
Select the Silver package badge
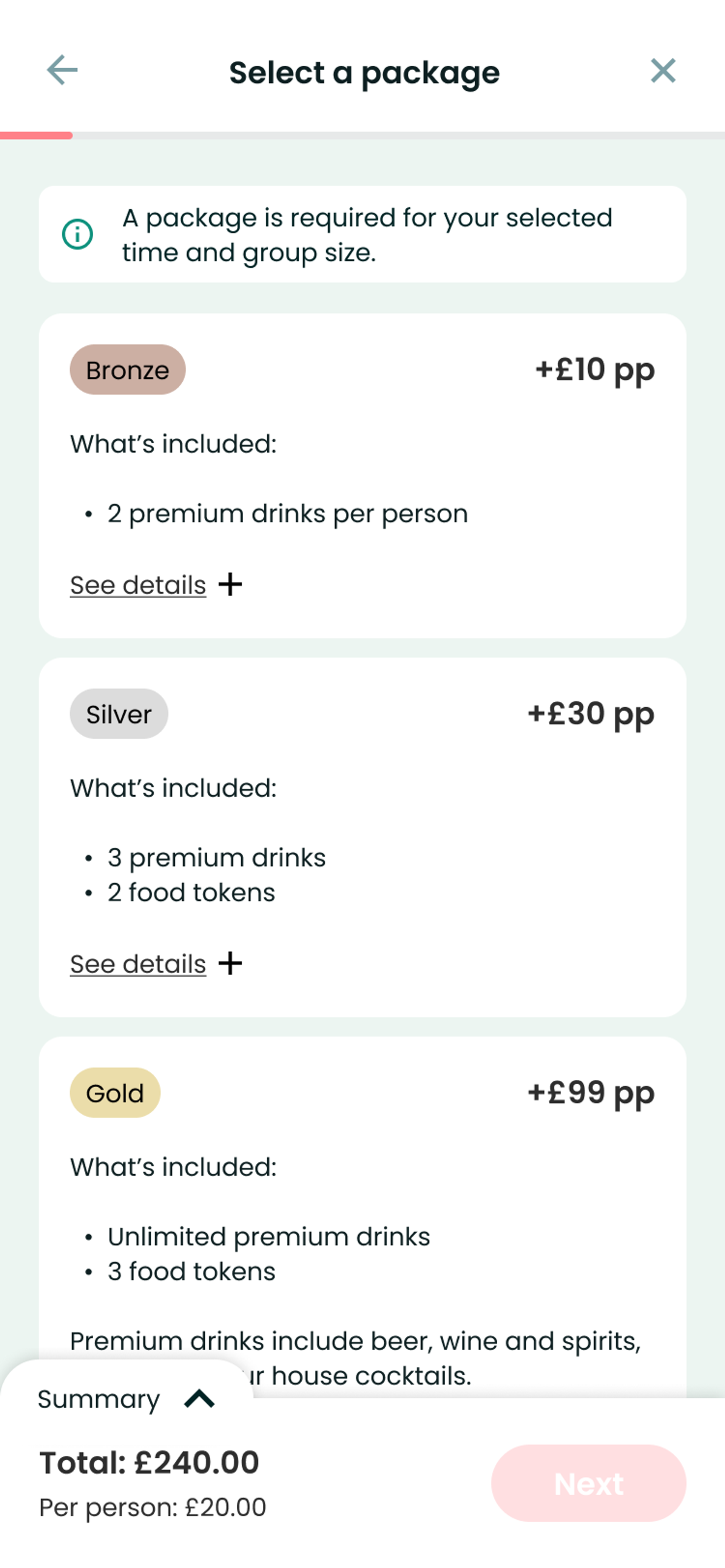point(119,714)
